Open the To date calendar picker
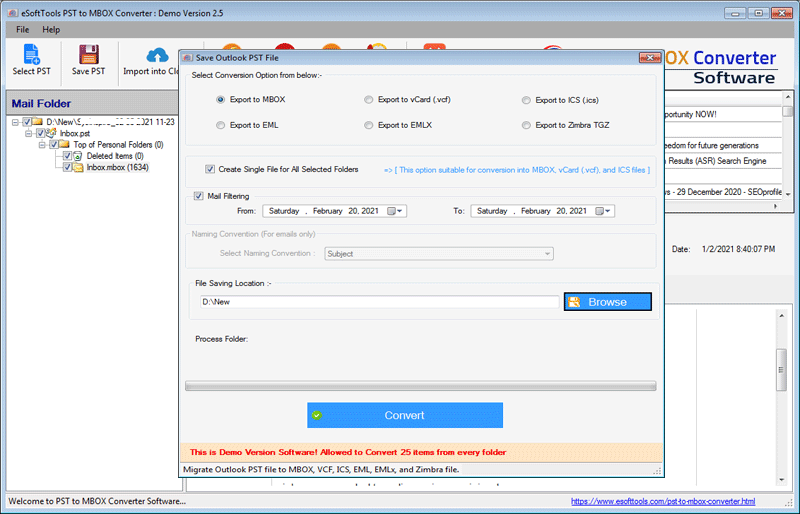 (603, 211)
